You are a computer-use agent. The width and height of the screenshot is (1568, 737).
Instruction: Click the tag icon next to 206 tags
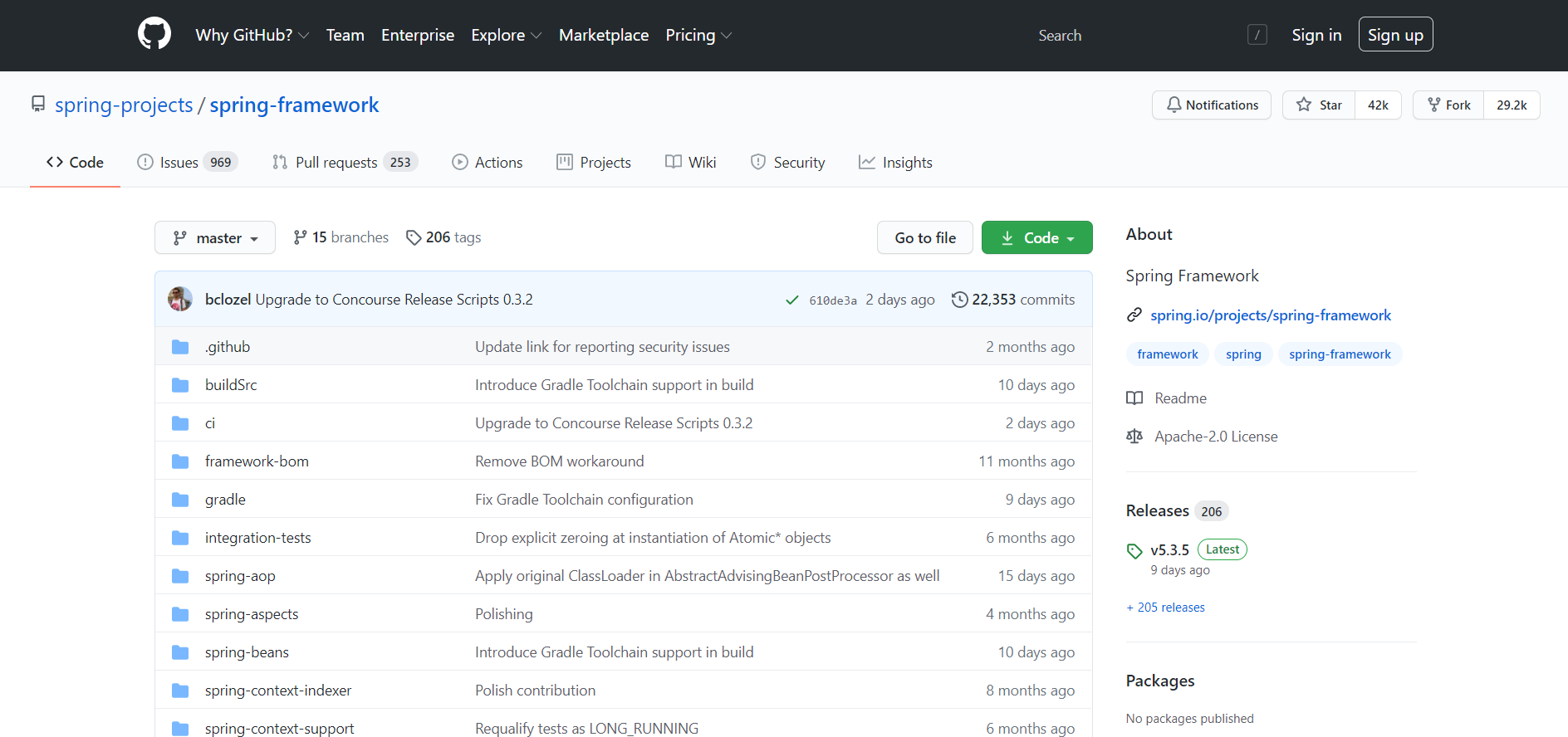pyautogui.click(x=414, y=237)
